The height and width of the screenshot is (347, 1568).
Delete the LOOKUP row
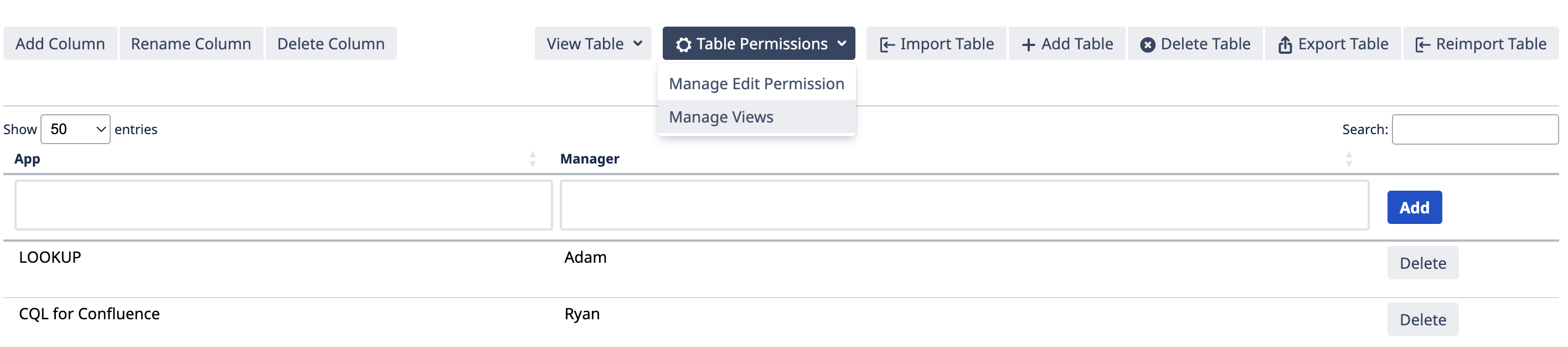(x=1422, y=263)
